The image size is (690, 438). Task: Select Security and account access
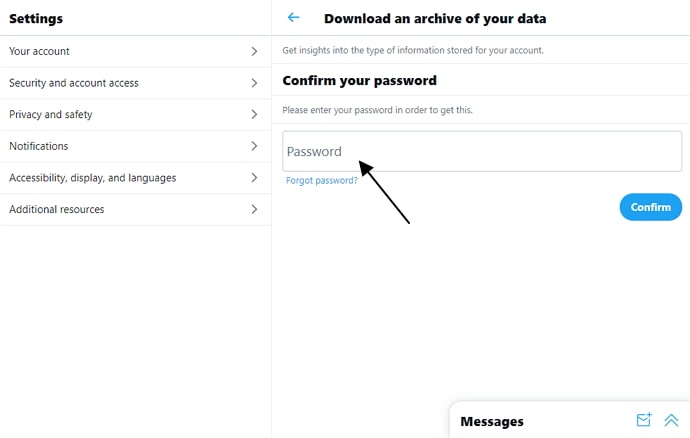[x=74, y=83]
